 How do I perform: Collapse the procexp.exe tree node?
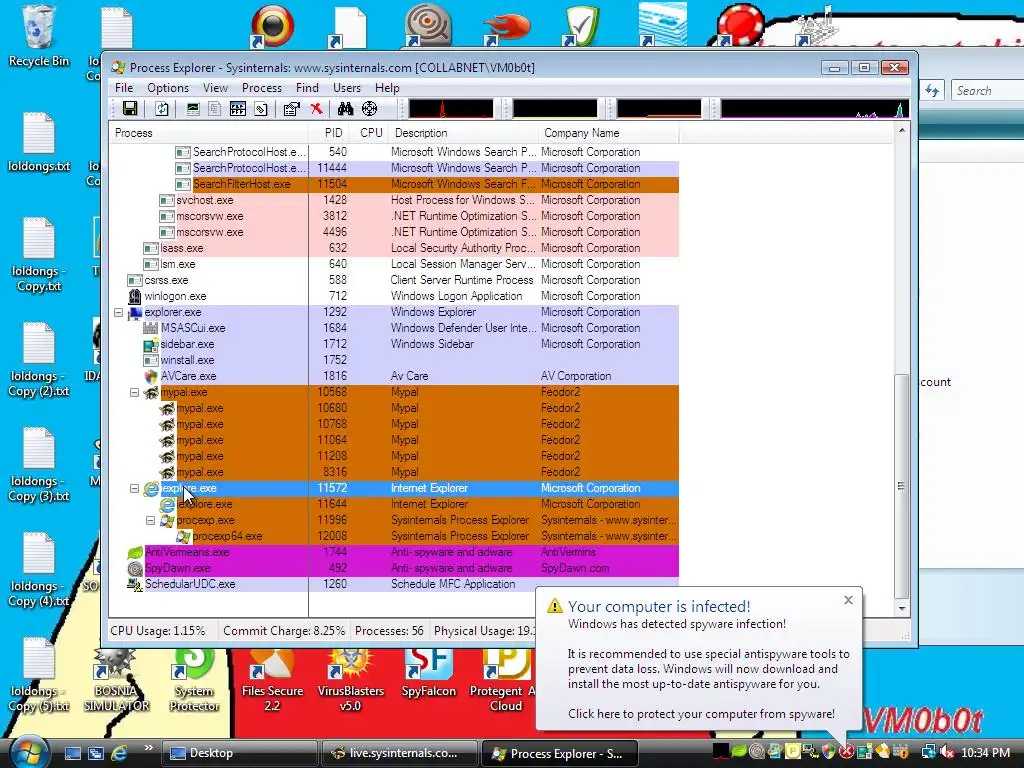pyautogui.click(x=150, y=520)
